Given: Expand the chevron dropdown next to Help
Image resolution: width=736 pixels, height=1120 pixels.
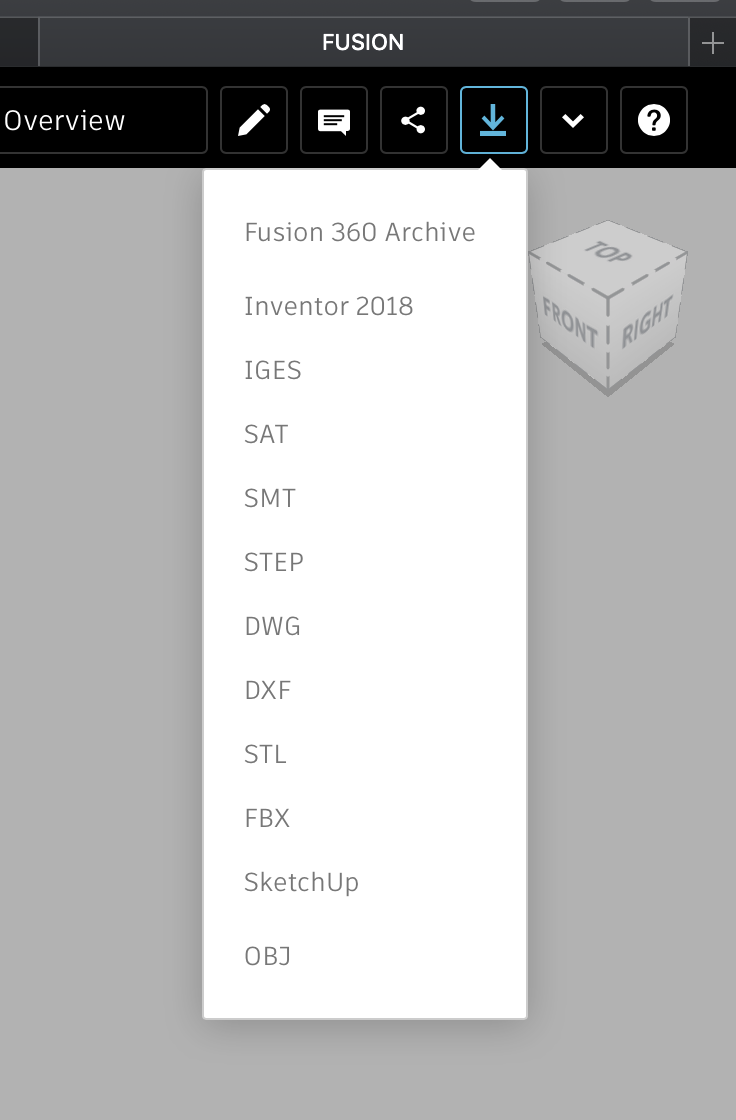Looking at the screenshot, I should point(573,120).
